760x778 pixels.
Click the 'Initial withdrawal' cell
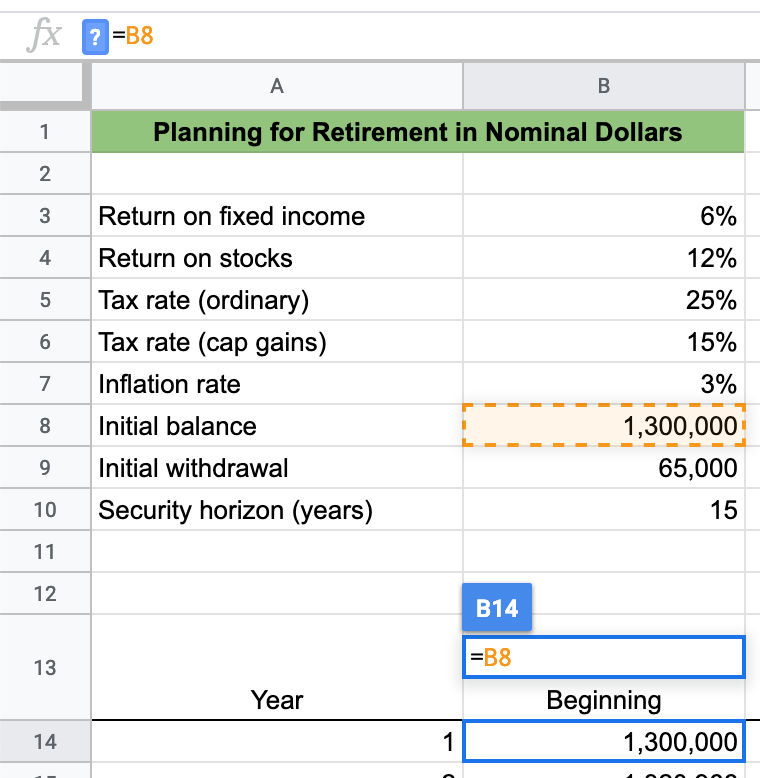coord(277,467)
